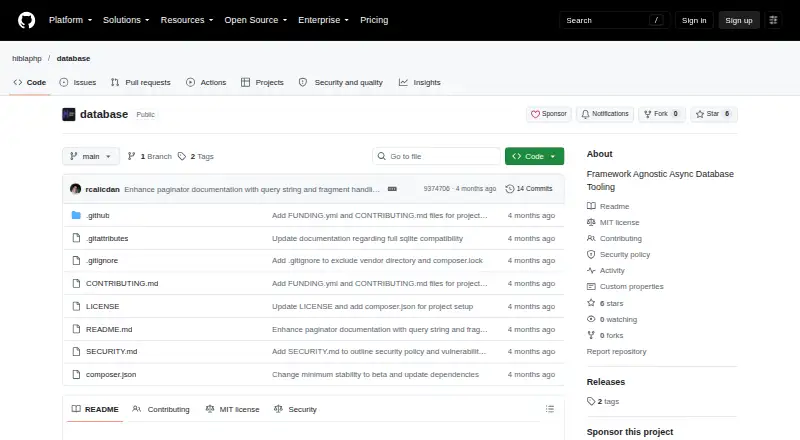Viewport: 800px width, 440px height.
Task: Select the file icon for SECURITY.md
Action: pyautogui.click(x=76, y=351)
